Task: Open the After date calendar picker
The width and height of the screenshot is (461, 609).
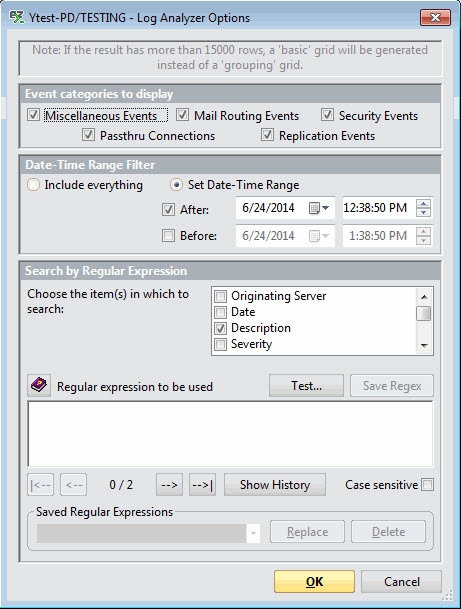Action: click(x=319, y=208)
